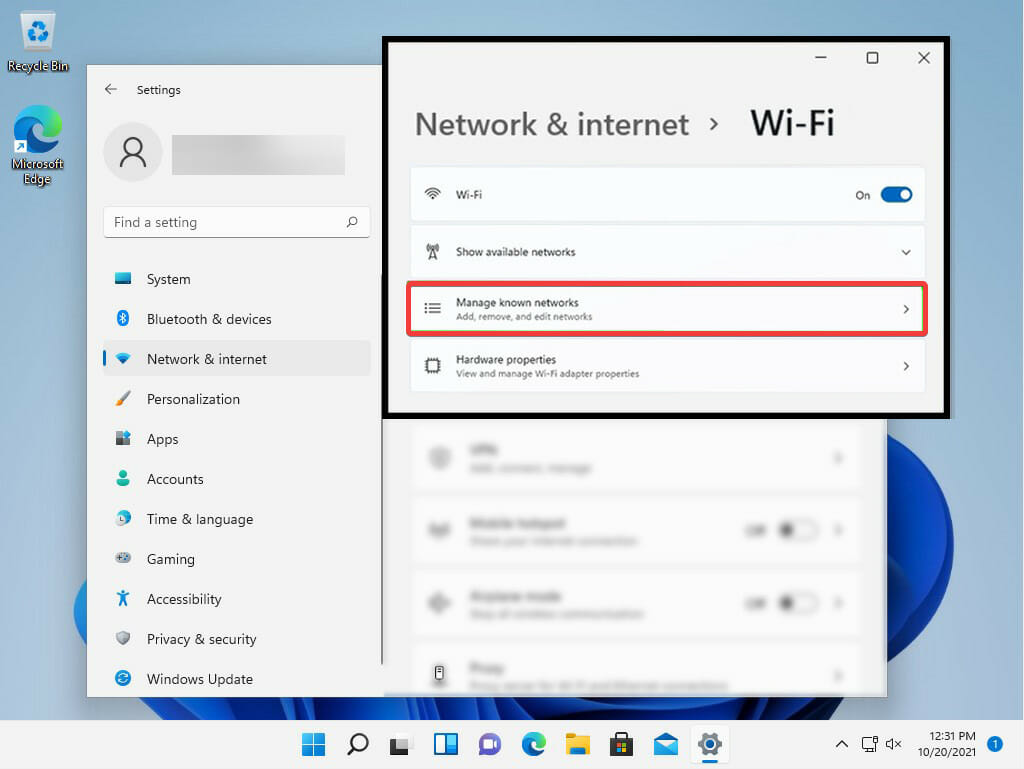This screenshot has height=769, width=1024.
Task: Toggle the Mobile hotspot switch
Action: 798,530
